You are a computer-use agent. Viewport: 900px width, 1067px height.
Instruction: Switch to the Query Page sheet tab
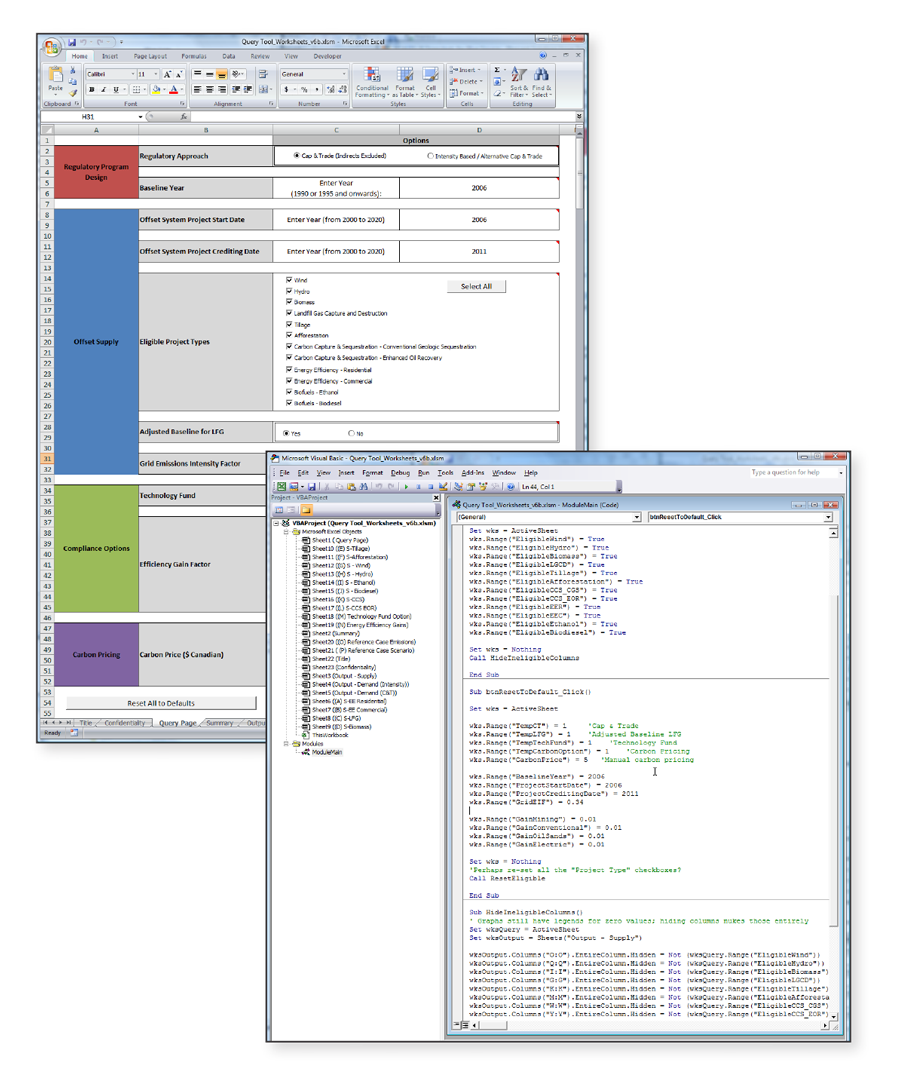click(x=178, y=723)
